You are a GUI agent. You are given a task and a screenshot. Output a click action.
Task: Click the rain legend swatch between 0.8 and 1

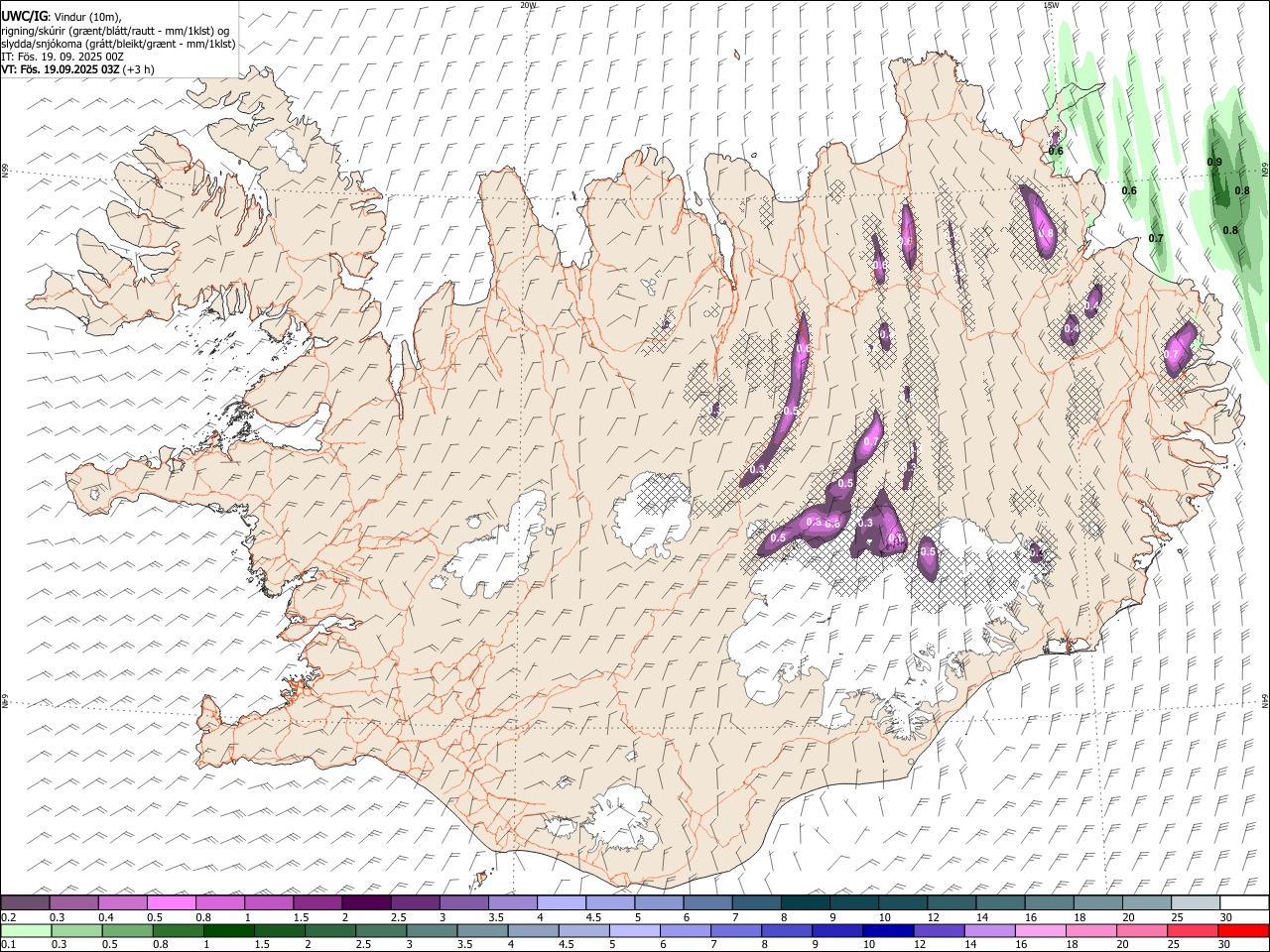[x=178, y=931]
